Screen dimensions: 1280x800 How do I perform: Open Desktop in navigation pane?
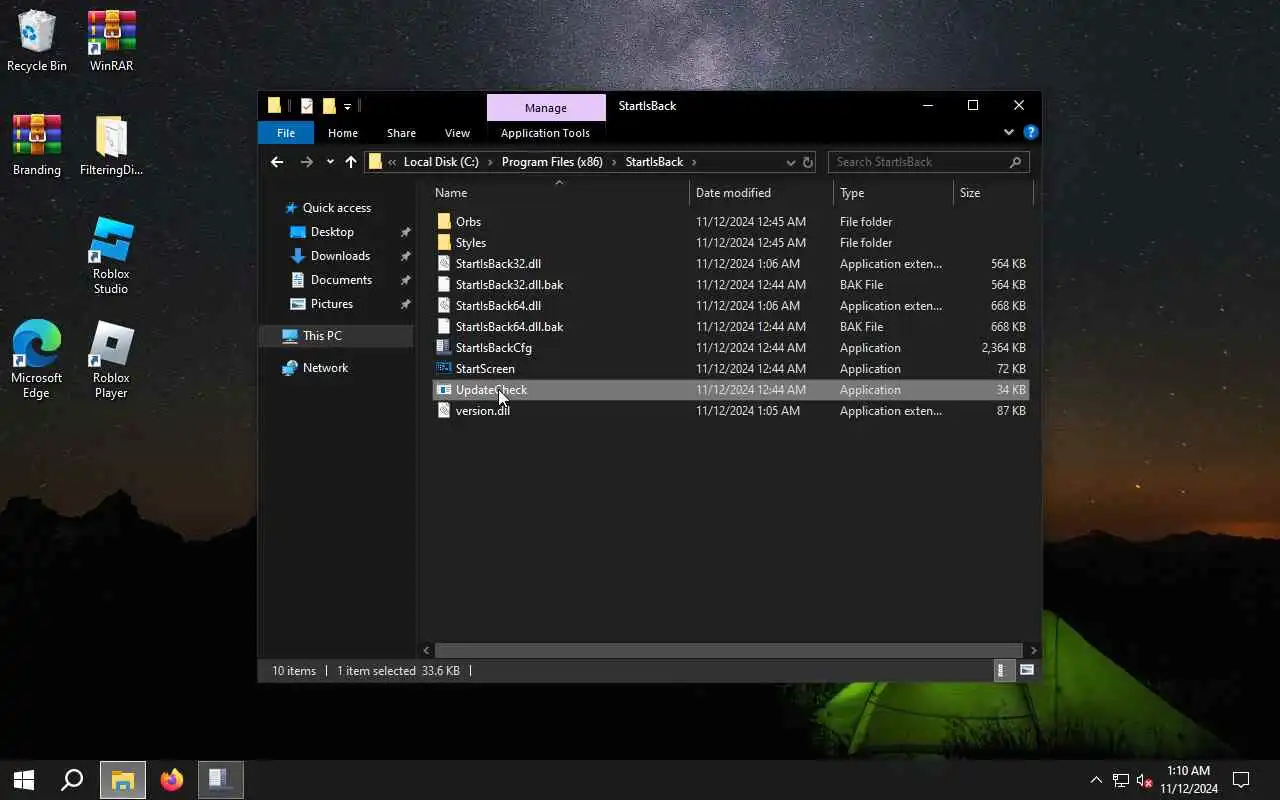[332, 232]
